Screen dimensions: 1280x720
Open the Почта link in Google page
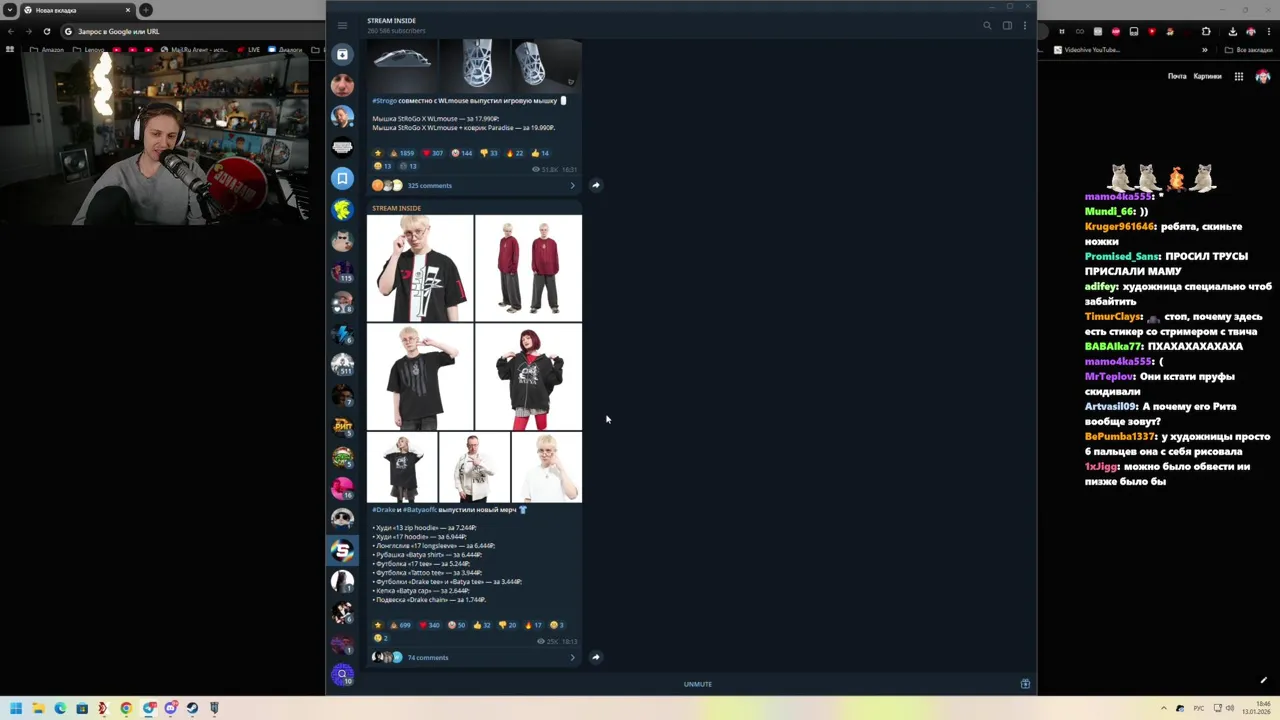pyautogui.click(x=1177, y=76)
